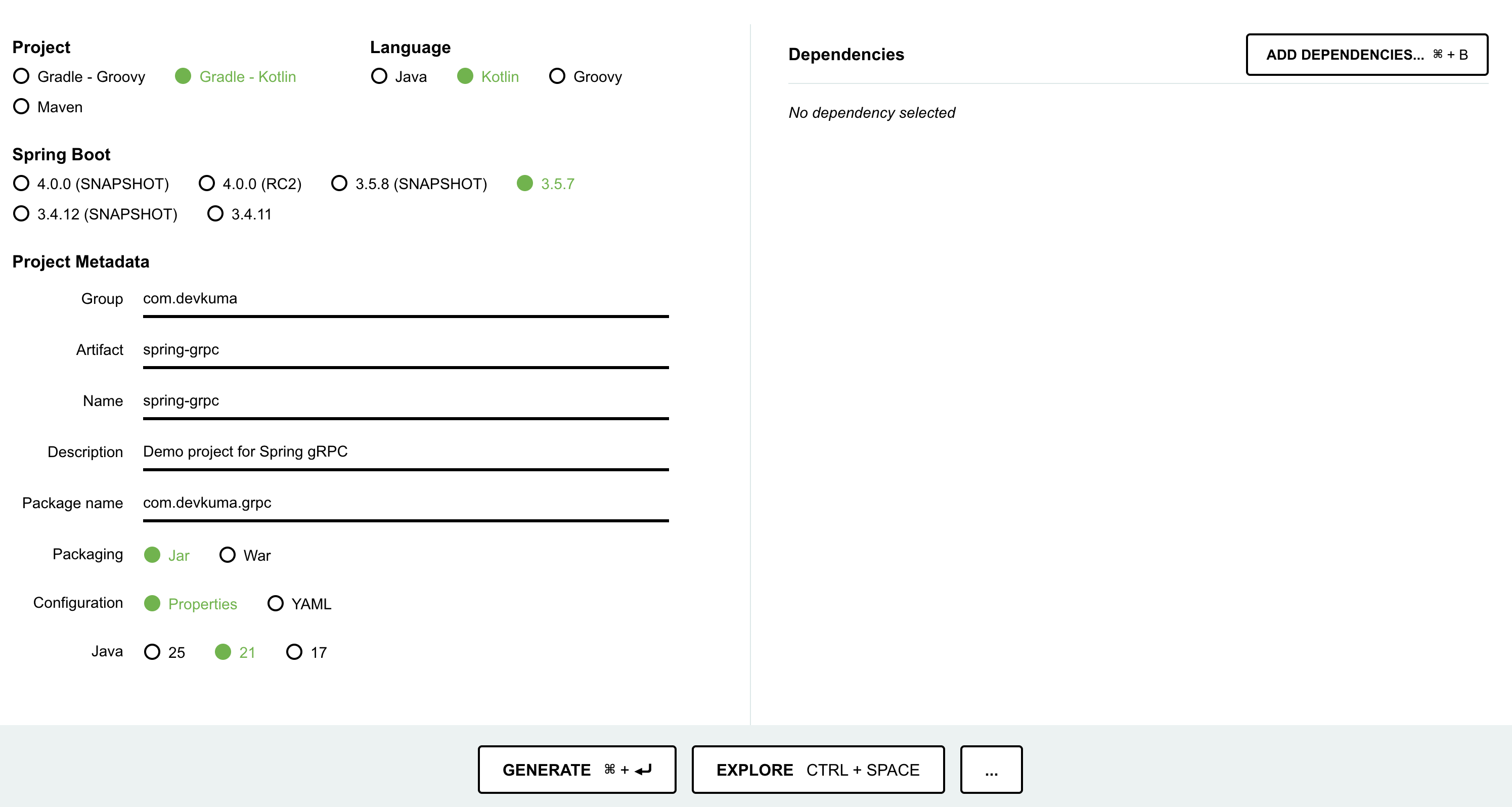Choose Maven as the project type
This screenshot has height=807, width=1512.
tap(22, 107)
